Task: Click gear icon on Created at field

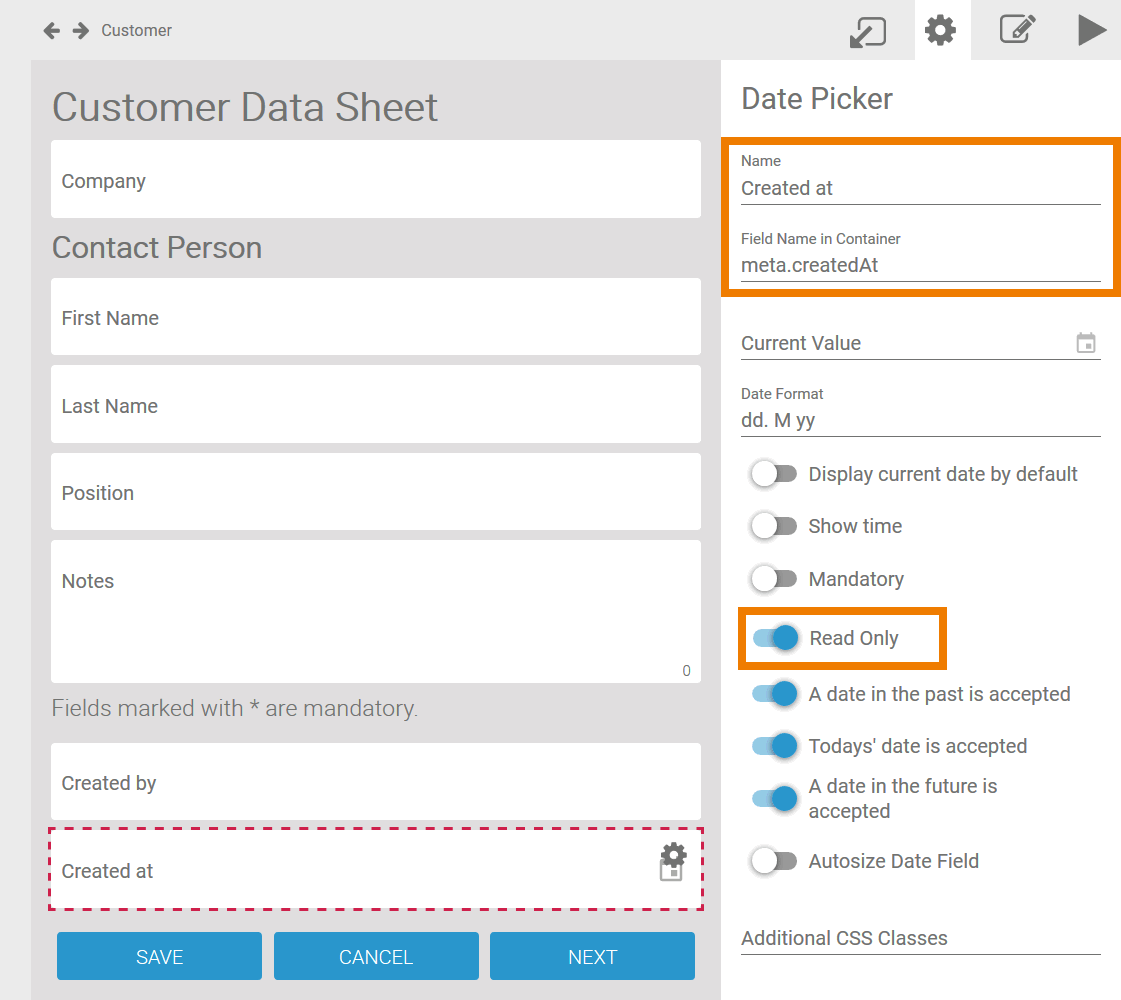Action: 674,854
